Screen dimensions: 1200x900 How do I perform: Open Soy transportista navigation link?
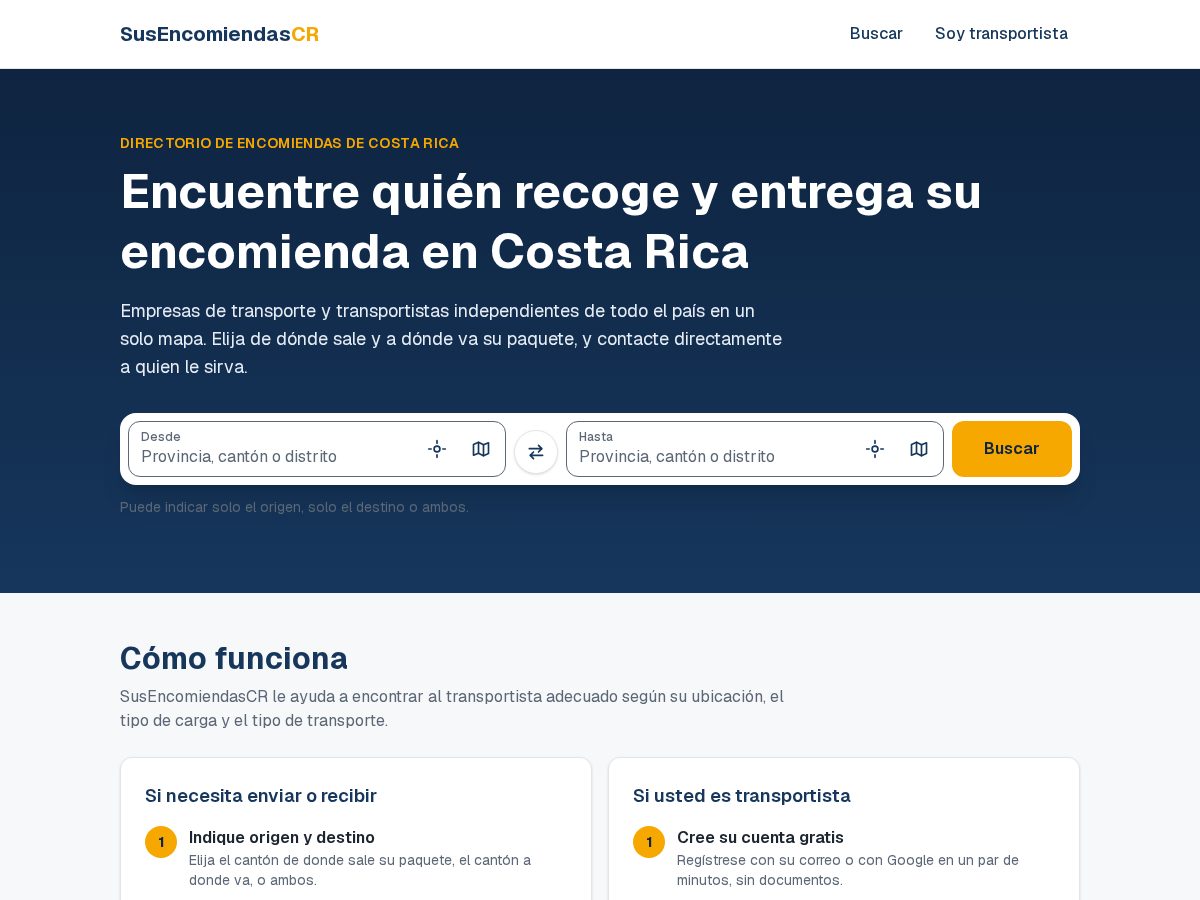coord(1001,34)
